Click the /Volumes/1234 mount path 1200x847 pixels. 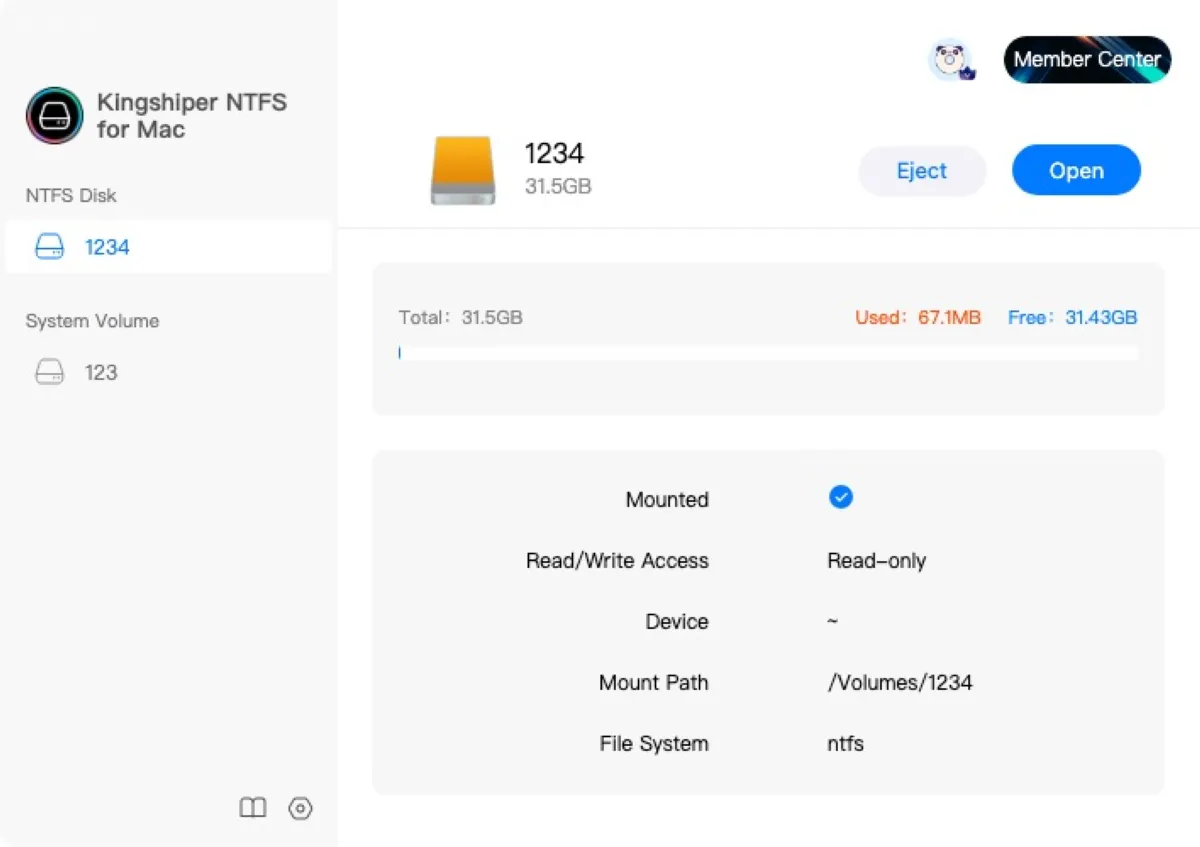tap(899, 683)
